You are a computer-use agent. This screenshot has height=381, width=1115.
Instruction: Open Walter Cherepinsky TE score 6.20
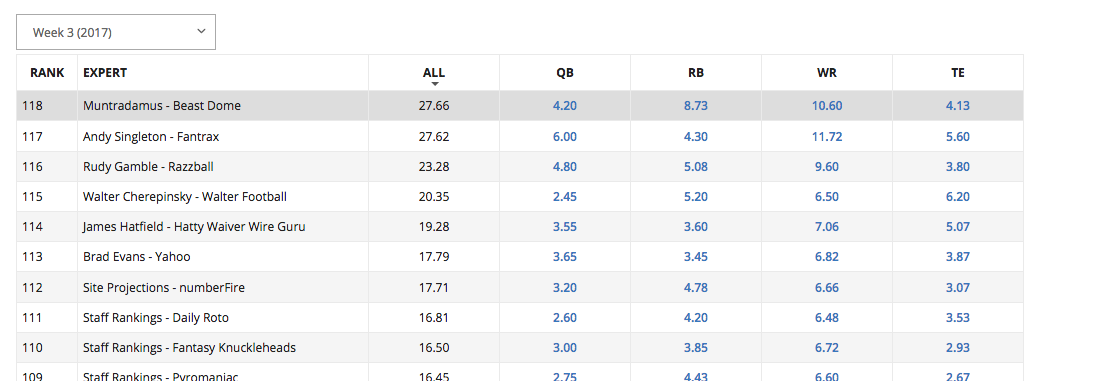[x=958, y=197]
